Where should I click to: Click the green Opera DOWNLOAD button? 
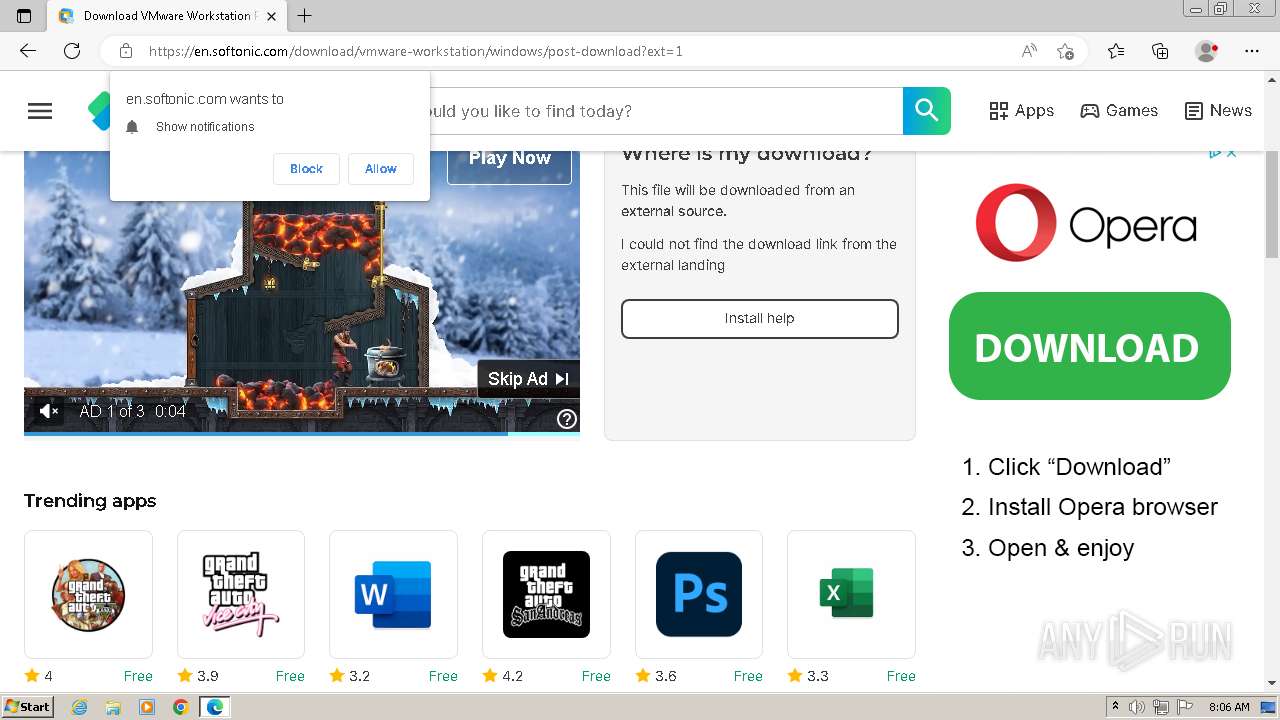pyautogui.click(x=1090, y=346)
